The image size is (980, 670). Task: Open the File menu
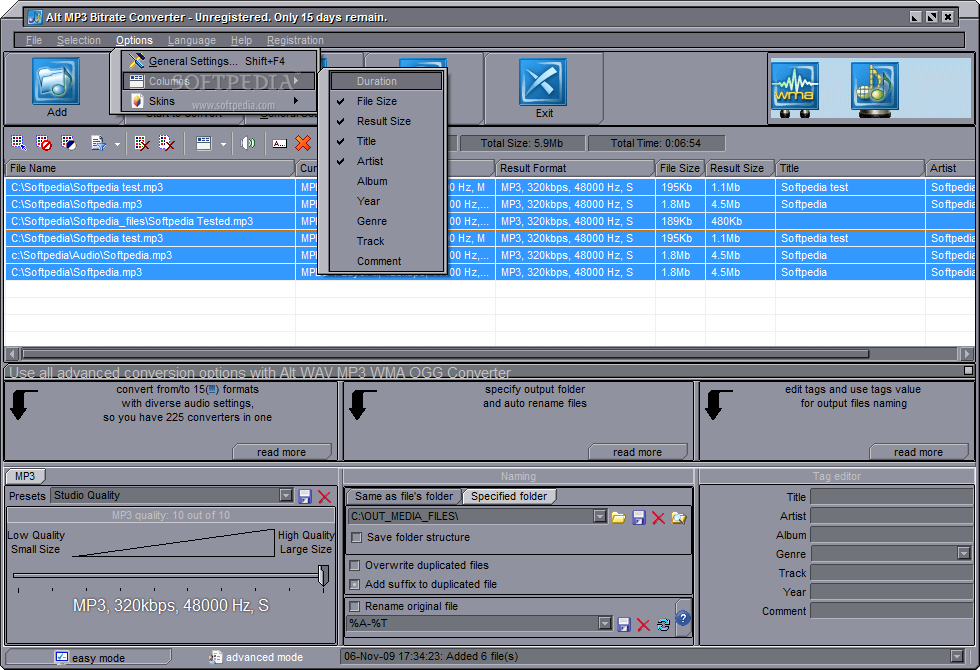pyautogui.click(x=34, y=40)
